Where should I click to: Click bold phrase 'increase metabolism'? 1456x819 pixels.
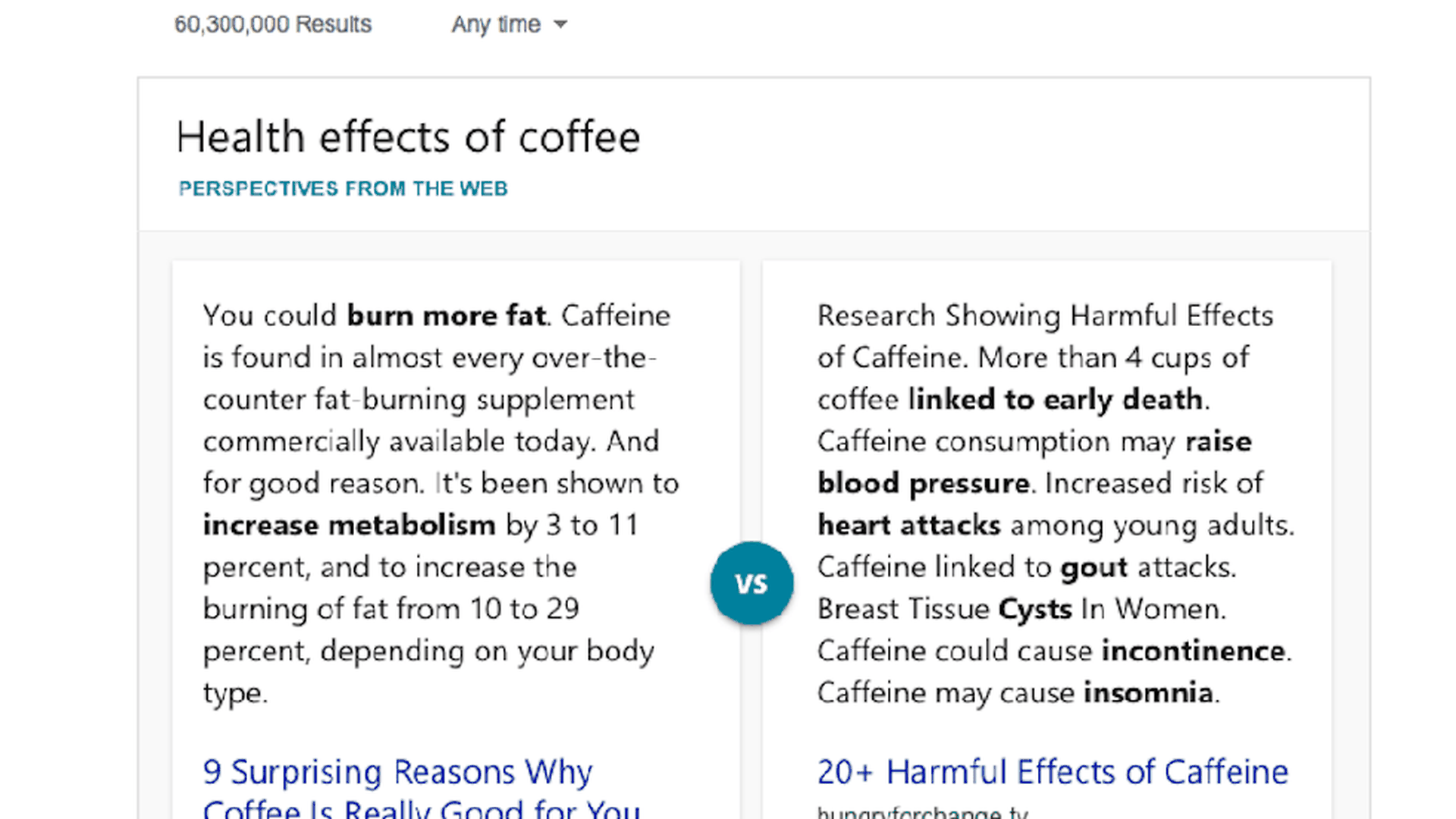pos(349,525)
